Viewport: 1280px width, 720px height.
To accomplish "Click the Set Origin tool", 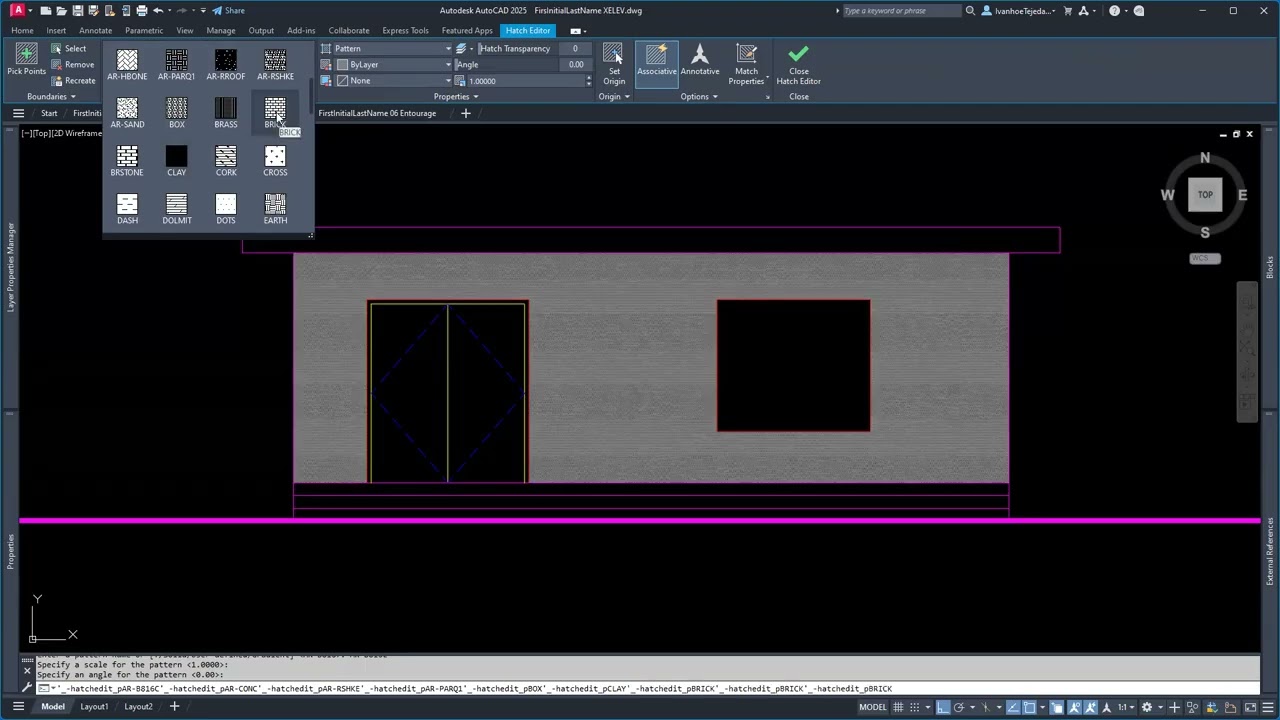I will point(614,65).
